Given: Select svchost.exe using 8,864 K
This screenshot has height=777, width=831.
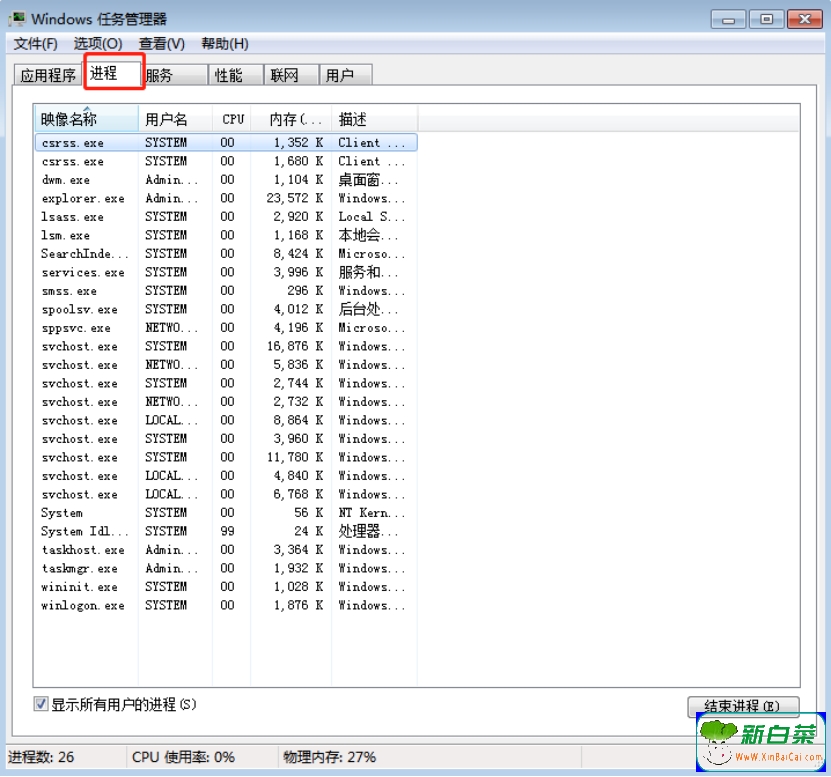Looking at the screenshot, I should click(x=226, y=420).
